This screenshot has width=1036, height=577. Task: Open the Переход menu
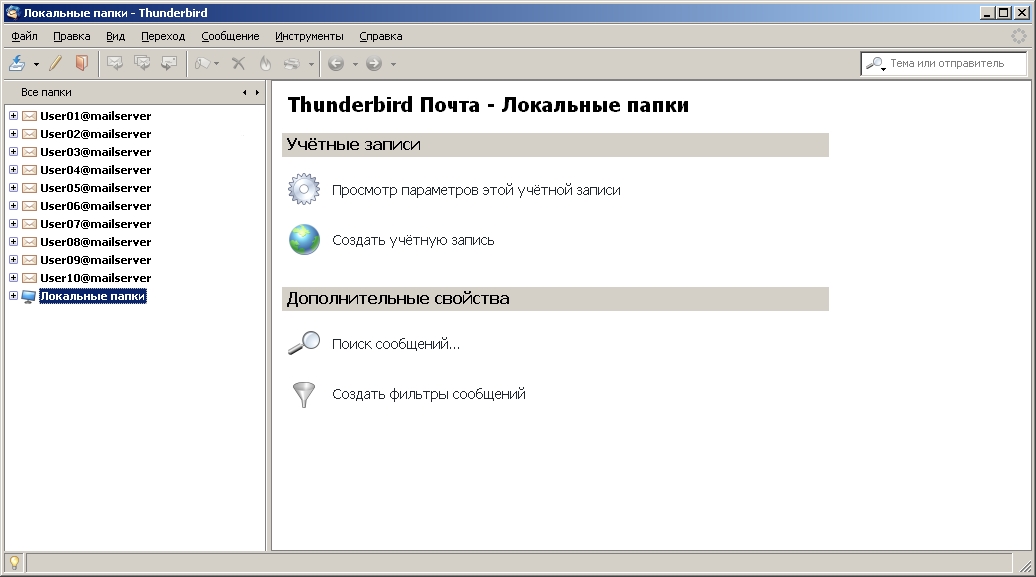[x=163, y=36]
